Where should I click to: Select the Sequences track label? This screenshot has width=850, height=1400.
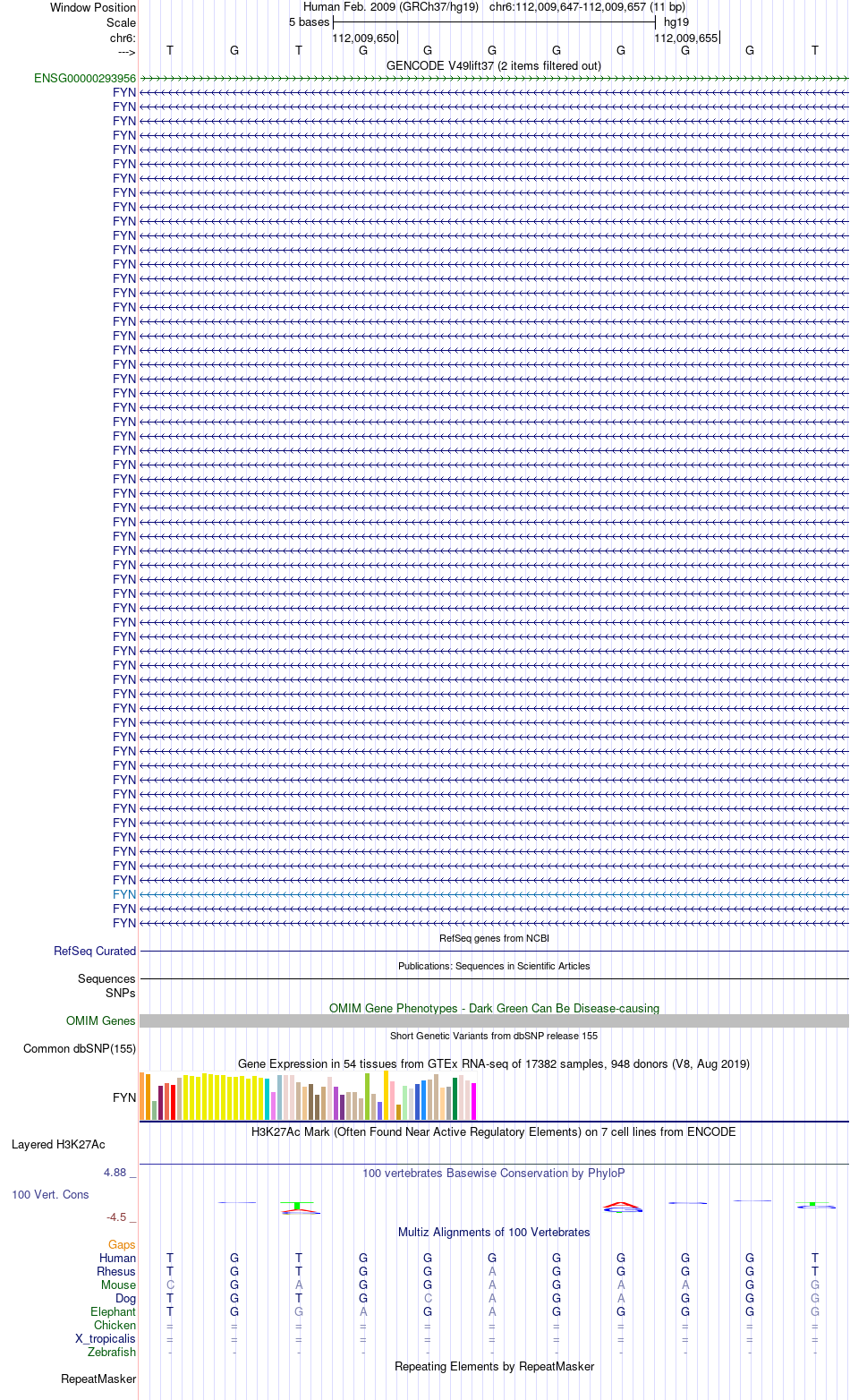[106, 979]
